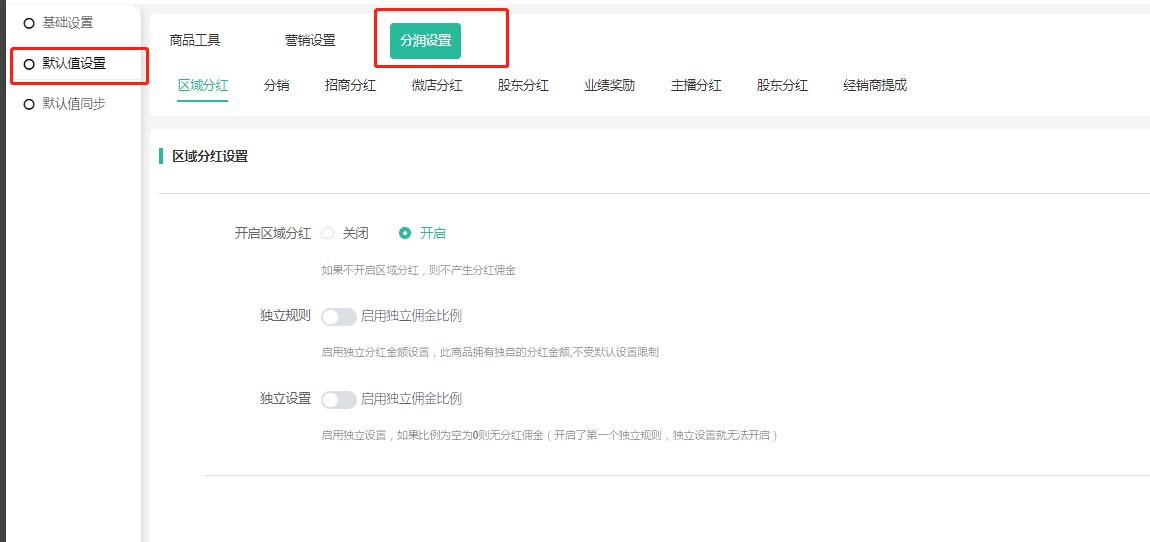Open the 营销设置 tab
This screenshot has height=542, width=1150.
(x=310, y=41)
